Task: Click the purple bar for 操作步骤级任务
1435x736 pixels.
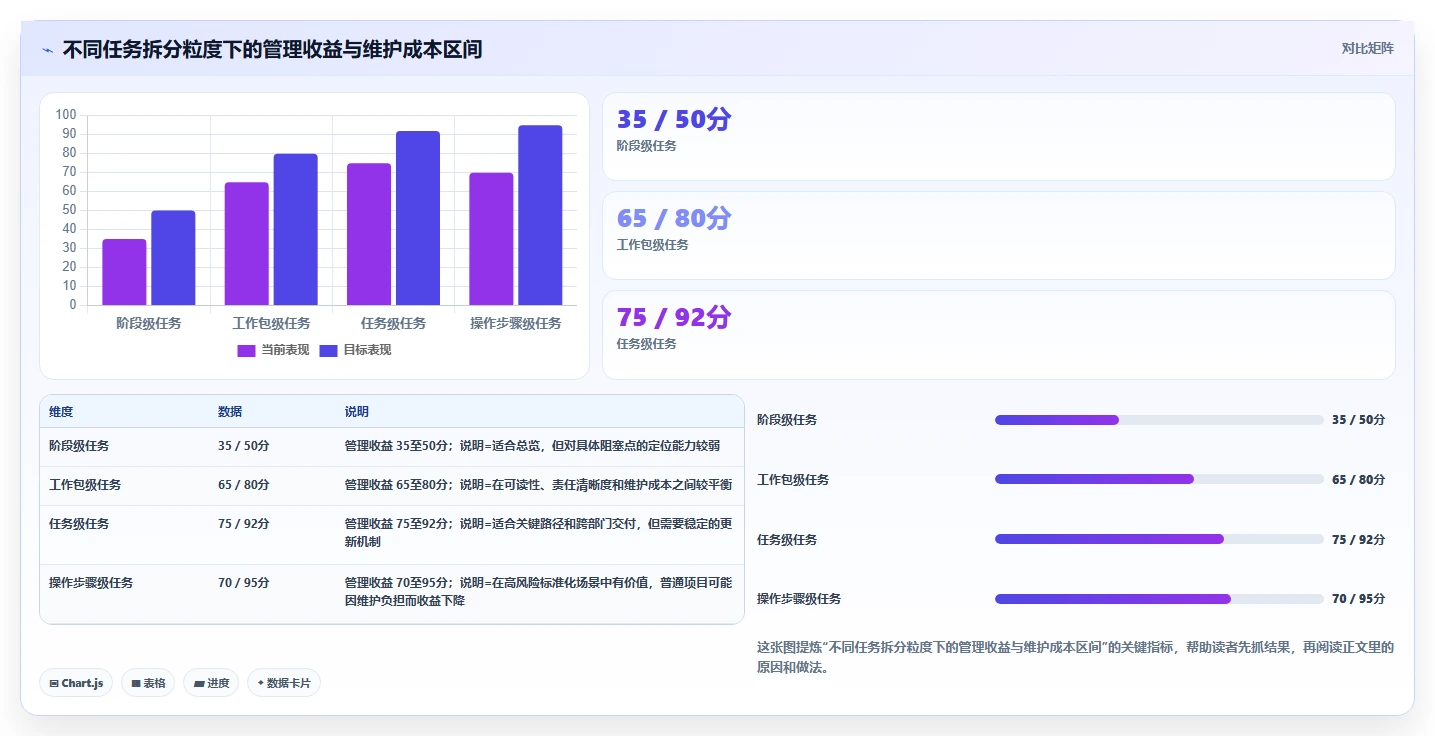Action: pyautogui.click(x=491, y=239)
